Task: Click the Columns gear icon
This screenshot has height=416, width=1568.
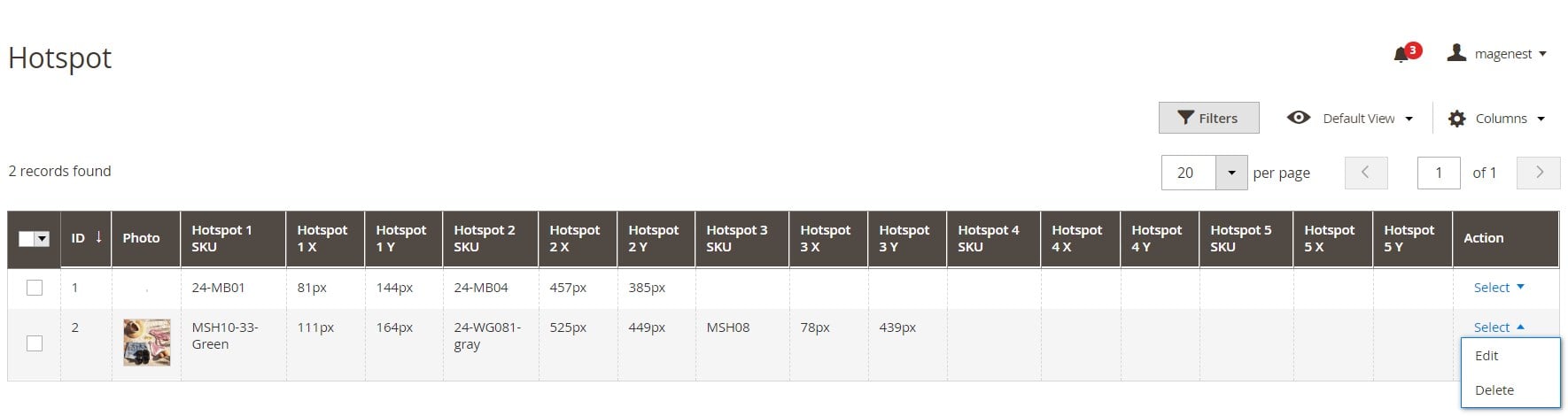Action: [x=1456, y=119]
